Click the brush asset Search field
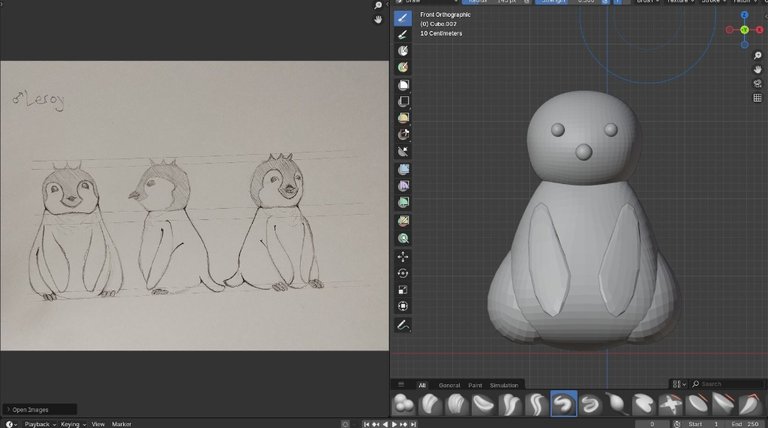This screenshot has width=768, height=428. tap(727, 384)
